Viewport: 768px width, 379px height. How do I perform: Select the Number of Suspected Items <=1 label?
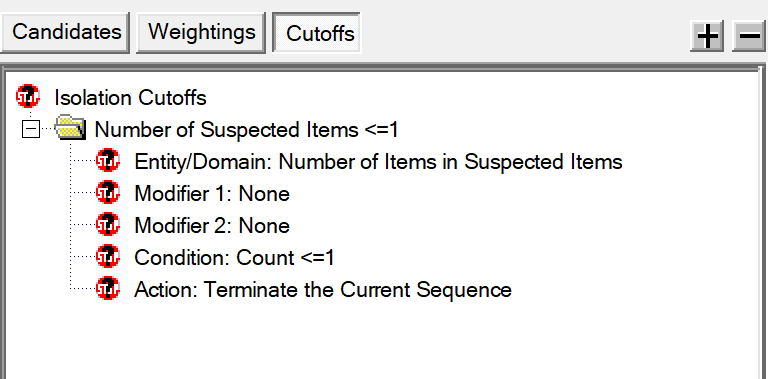(x=246, y=130)
